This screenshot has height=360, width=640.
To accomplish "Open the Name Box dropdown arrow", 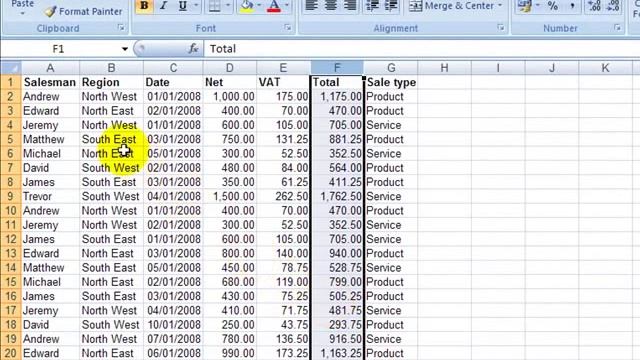I will pos(124,49).
